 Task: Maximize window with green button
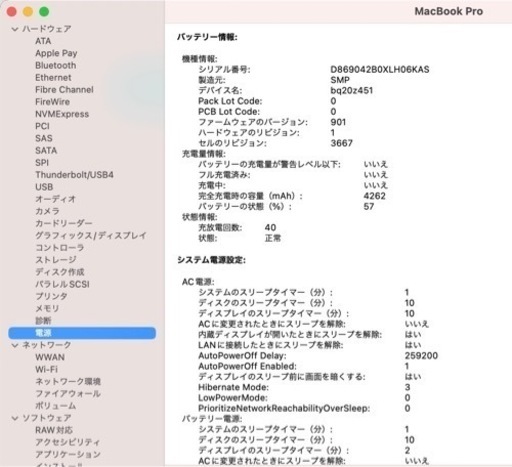44,12
